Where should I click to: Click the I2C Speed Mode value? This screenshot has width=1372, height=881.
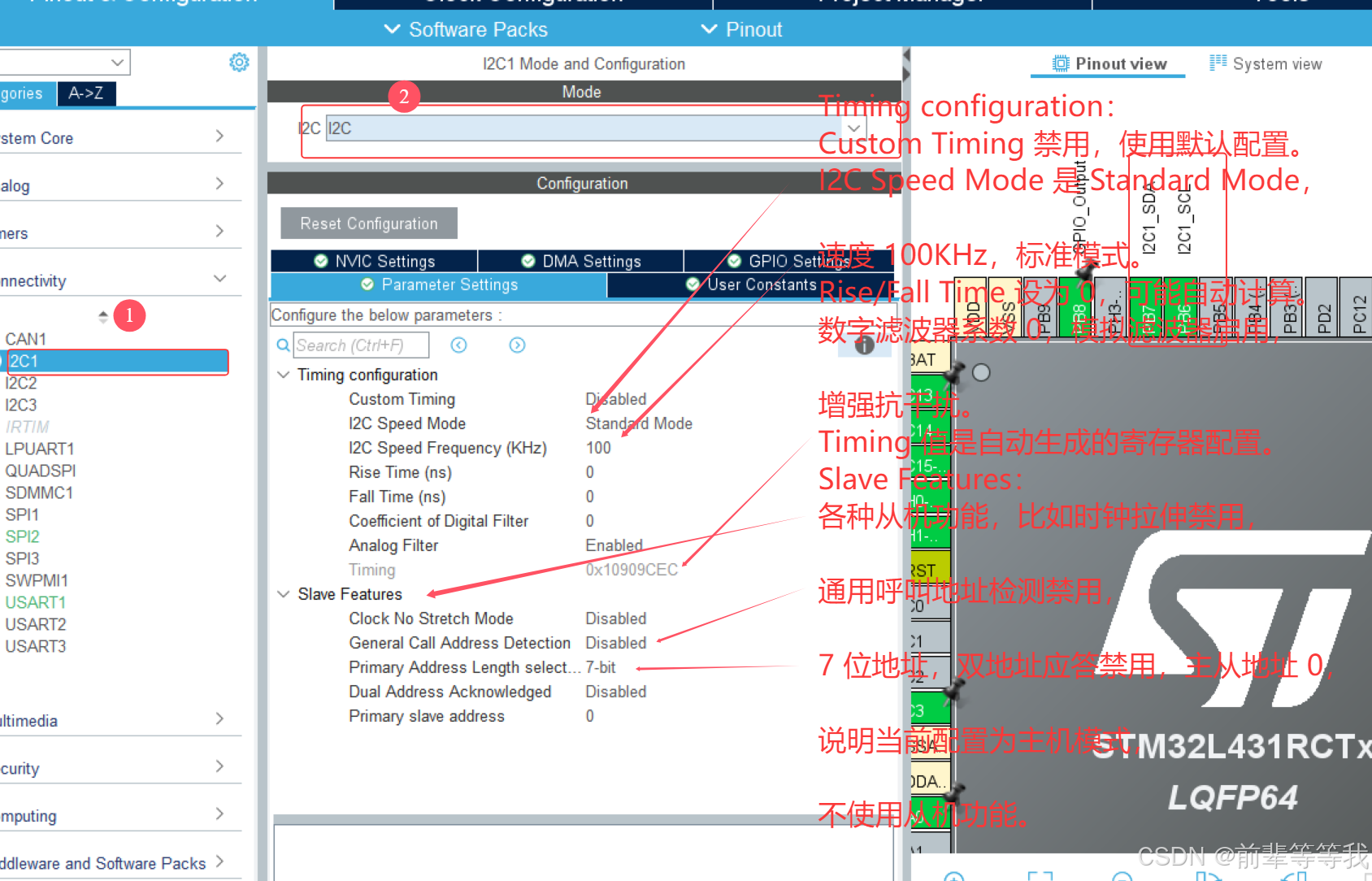point(639,423)
